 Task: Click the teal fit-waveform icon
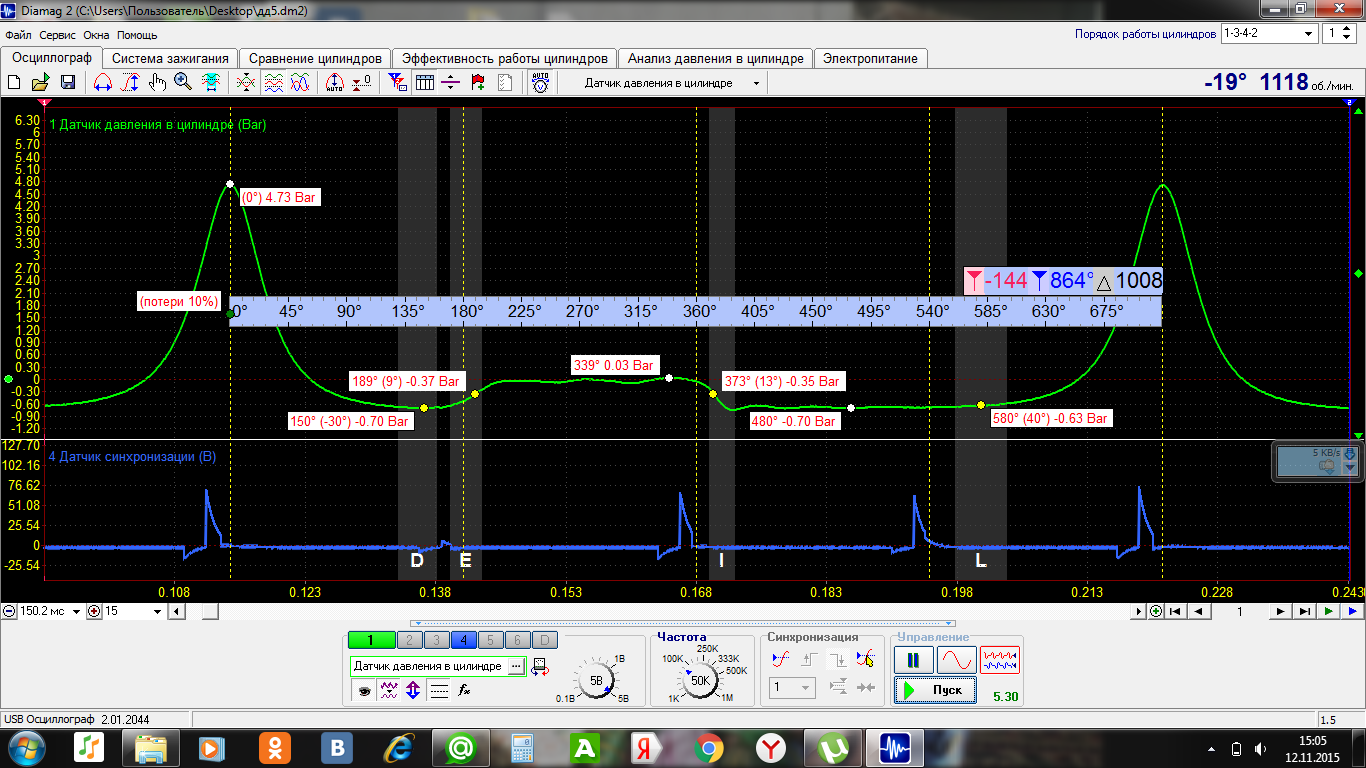[211, 83]
